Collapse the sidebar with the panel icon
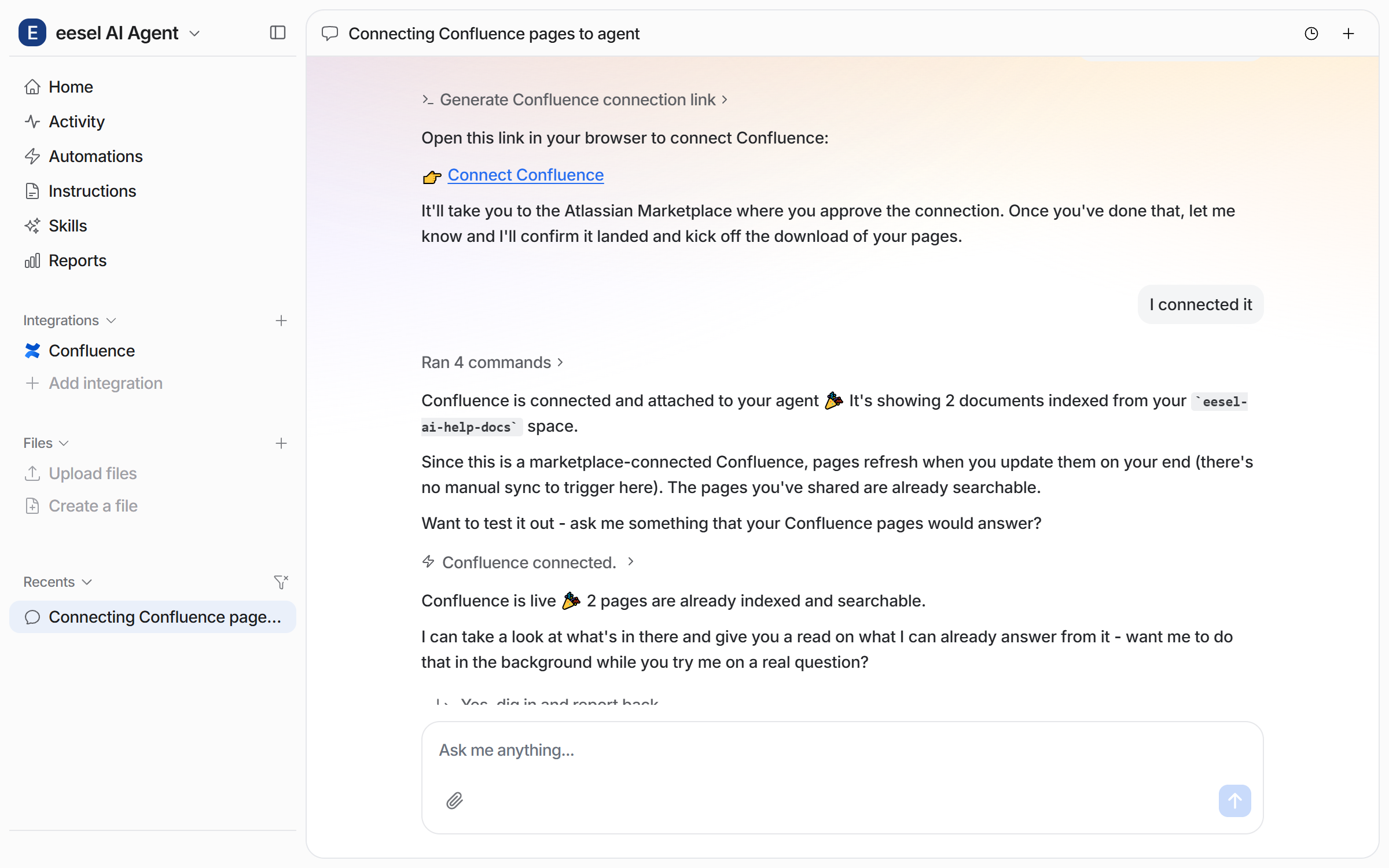This screenshot has height=868, width=1389. pos(278,33)
